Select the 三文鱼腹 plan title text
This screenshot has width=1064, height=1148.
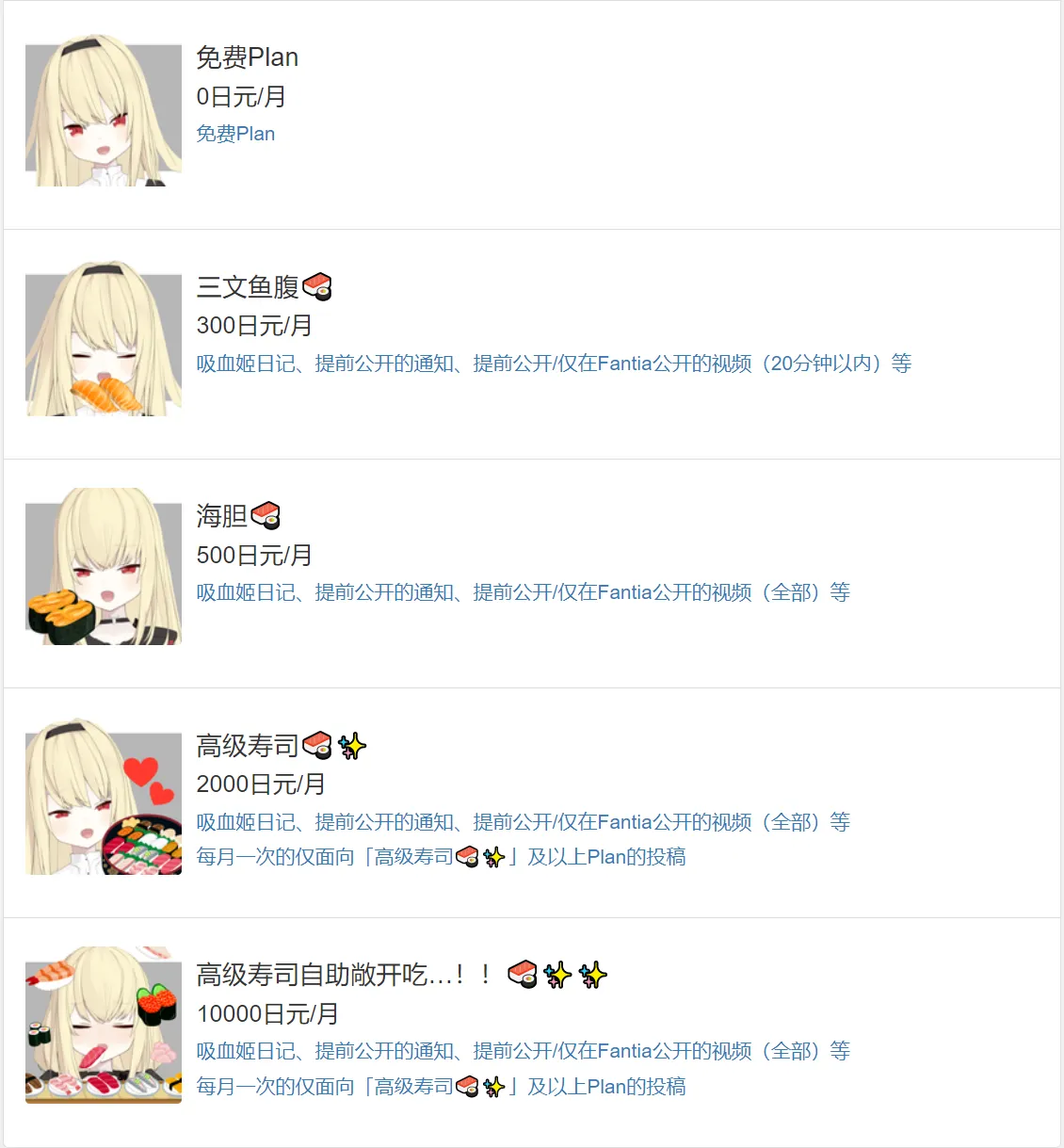click(248, 286)
